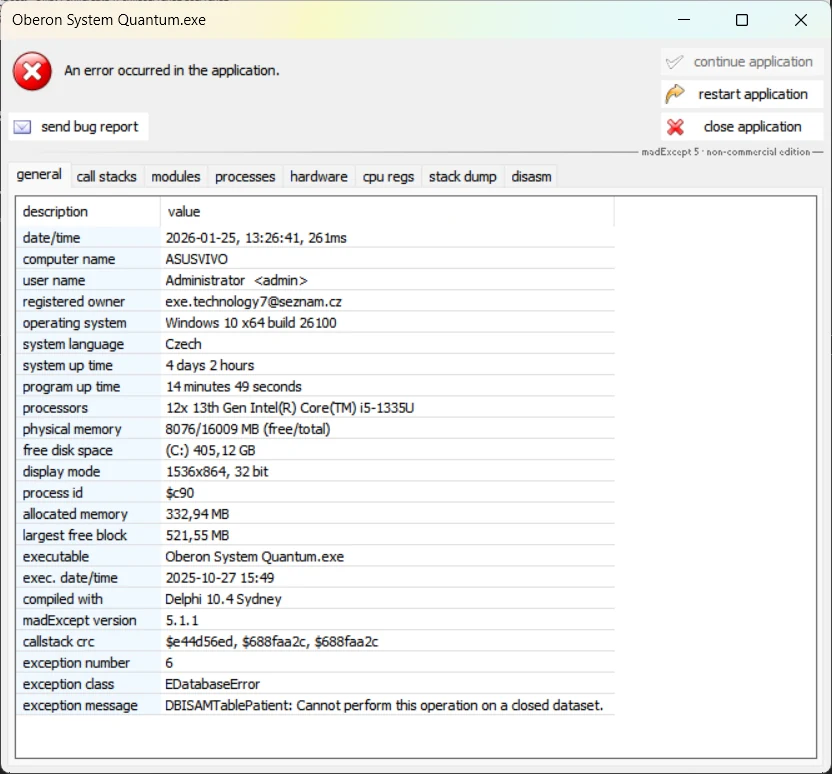This screenshot has width=832, height=774.
Task: Send bug report
Action: click(79, 127)
